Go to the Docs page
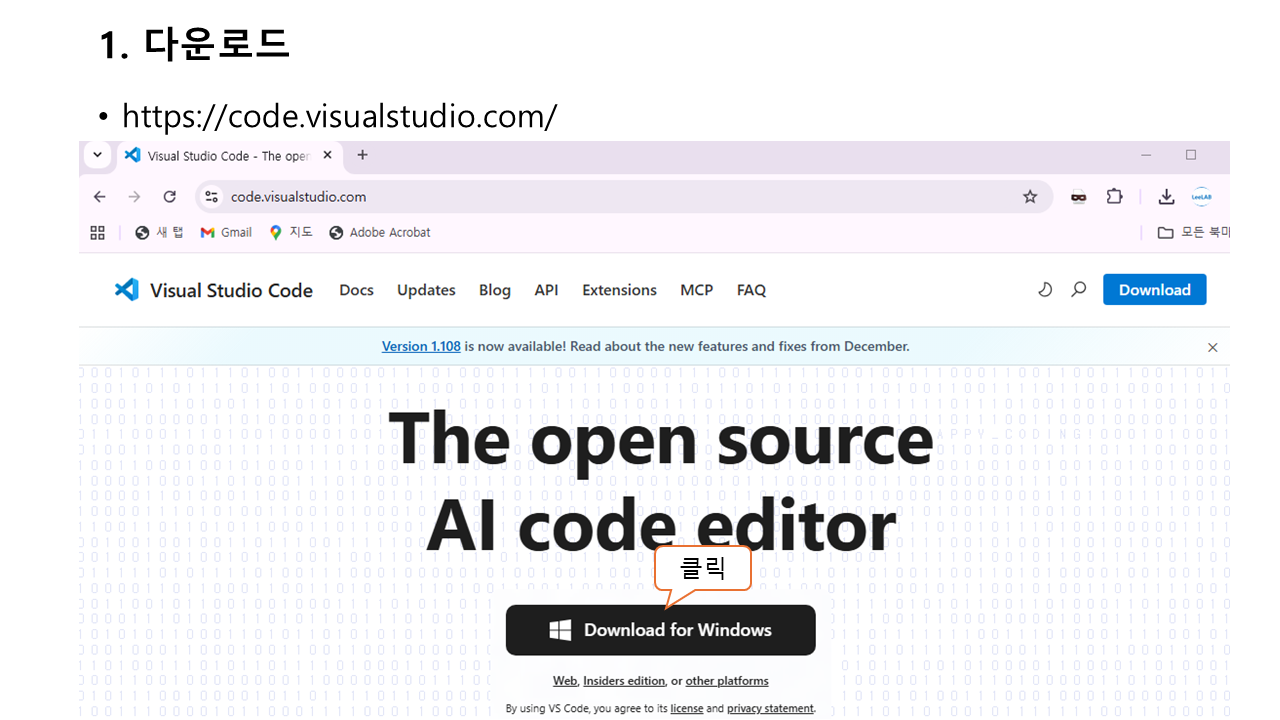 (356, 290)
